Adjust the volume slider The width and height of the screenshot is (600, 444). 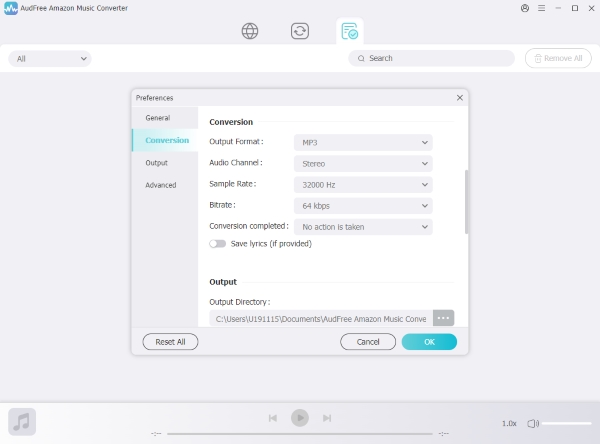[566, 423]
